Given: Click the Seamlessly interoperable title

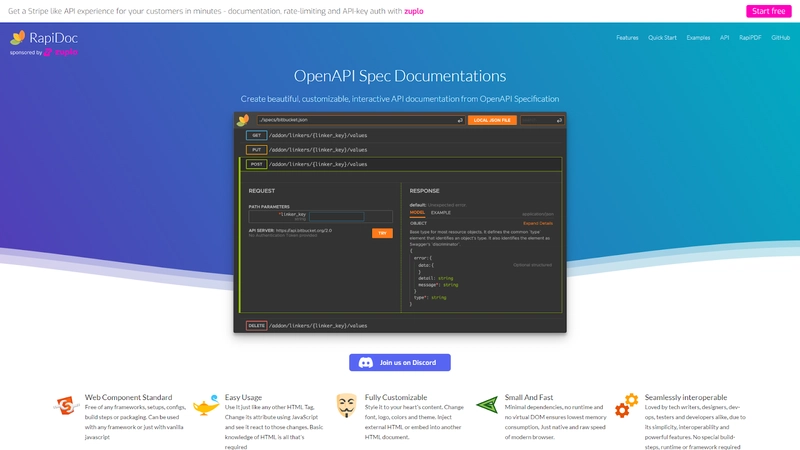Looking at the screenshot, I should (686, 397).
